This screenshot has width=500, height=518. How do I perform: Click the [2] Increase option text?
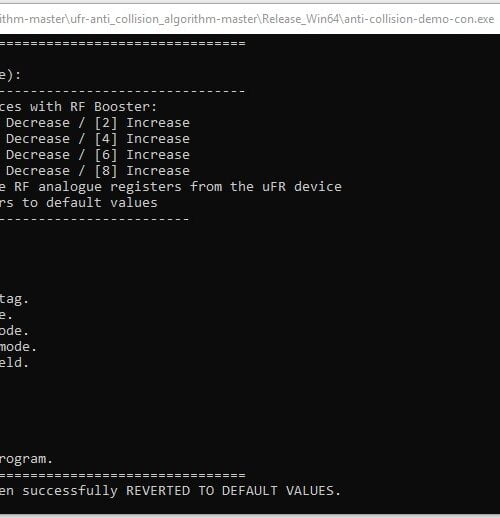coord(142,123)
